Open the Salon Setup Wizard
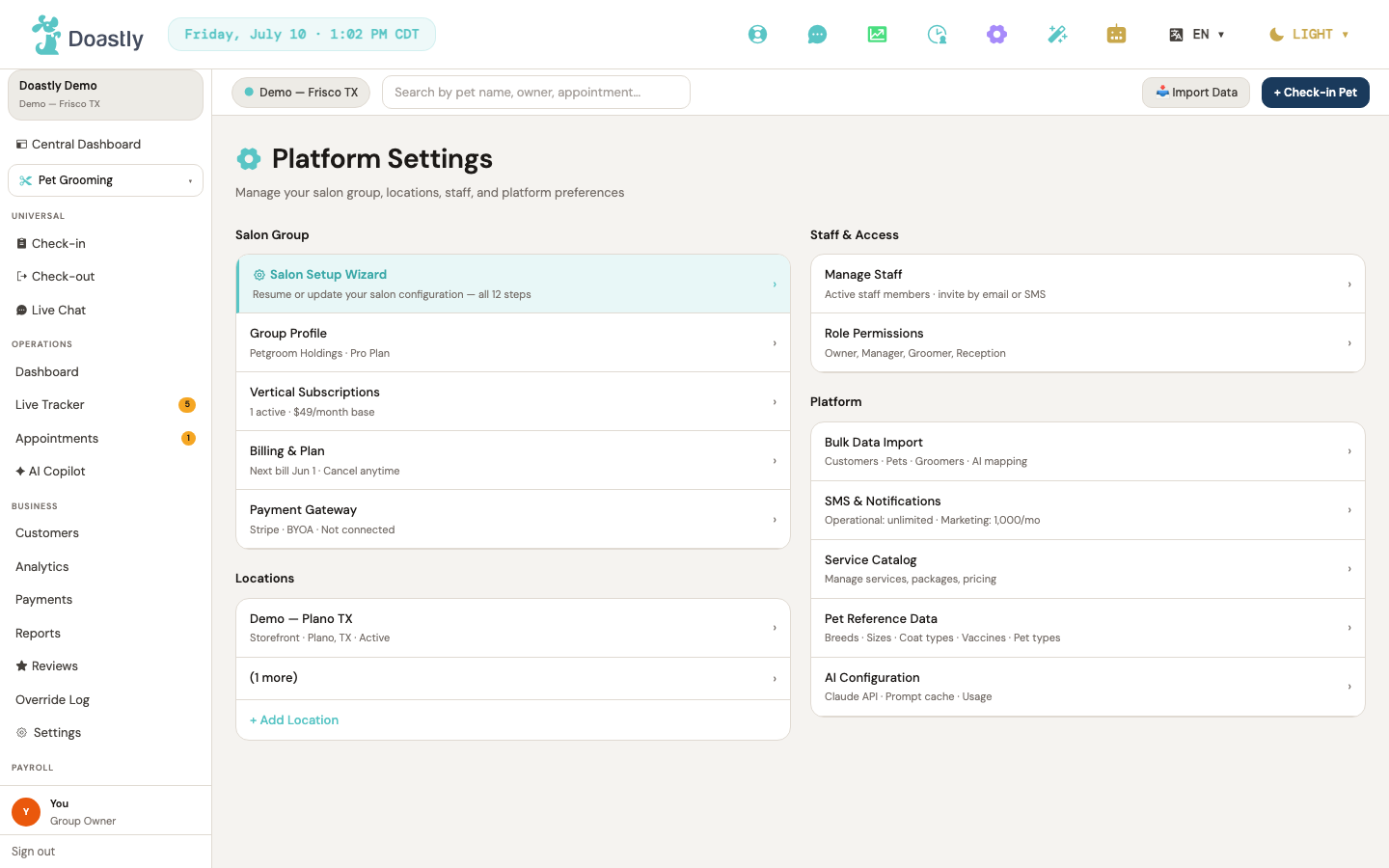 tap(513, 284)
